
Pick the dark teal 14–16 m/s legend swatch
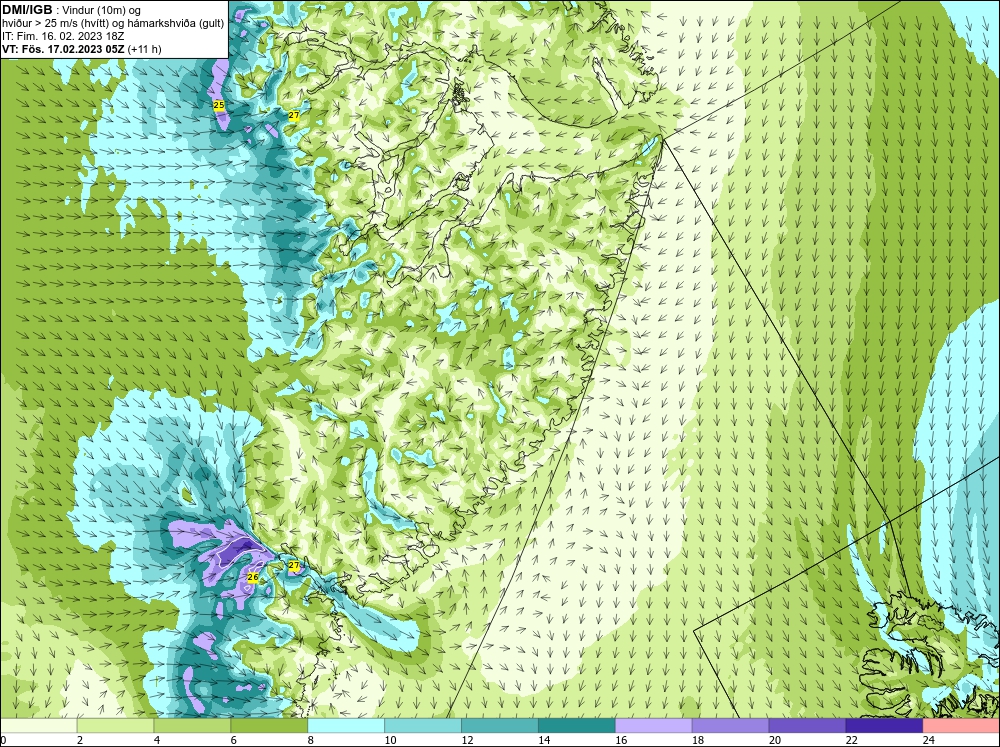coord(577,726)
